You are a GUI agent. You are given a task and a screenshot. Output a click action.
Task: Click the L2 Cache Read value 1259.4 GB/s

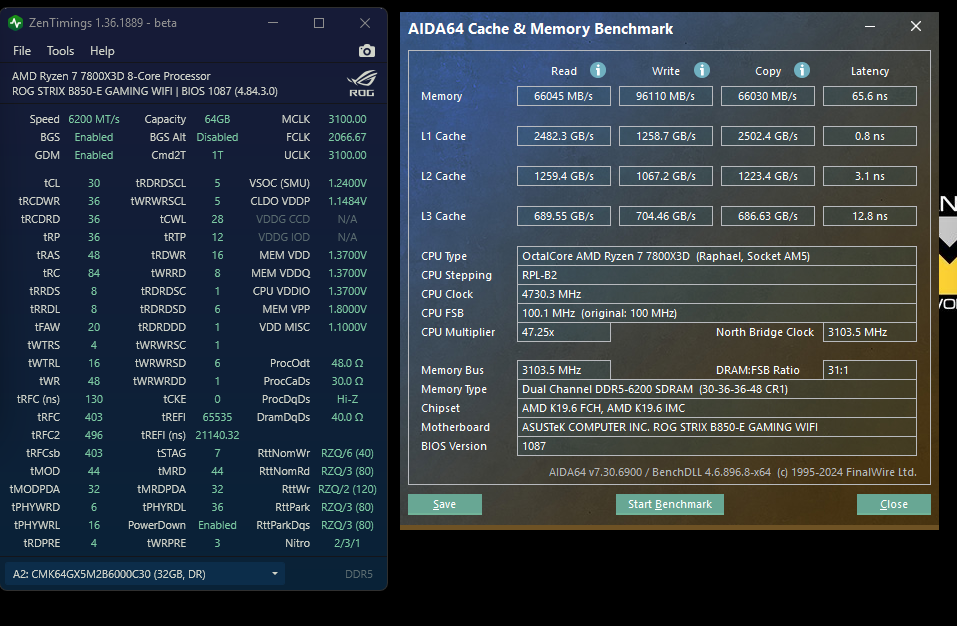563,176
